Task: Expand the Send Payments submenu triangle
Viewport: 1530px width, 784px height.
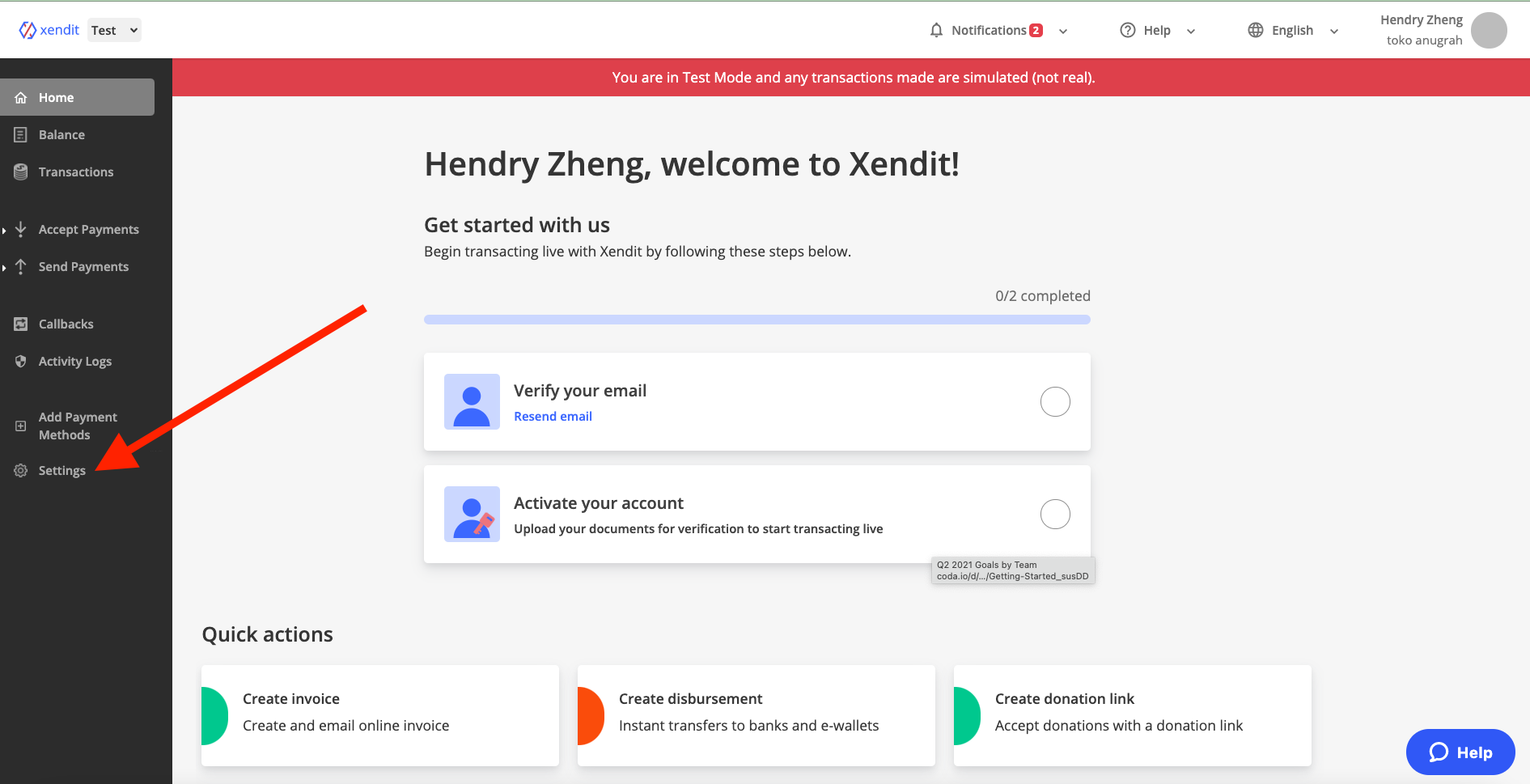Action: [4, 268]
